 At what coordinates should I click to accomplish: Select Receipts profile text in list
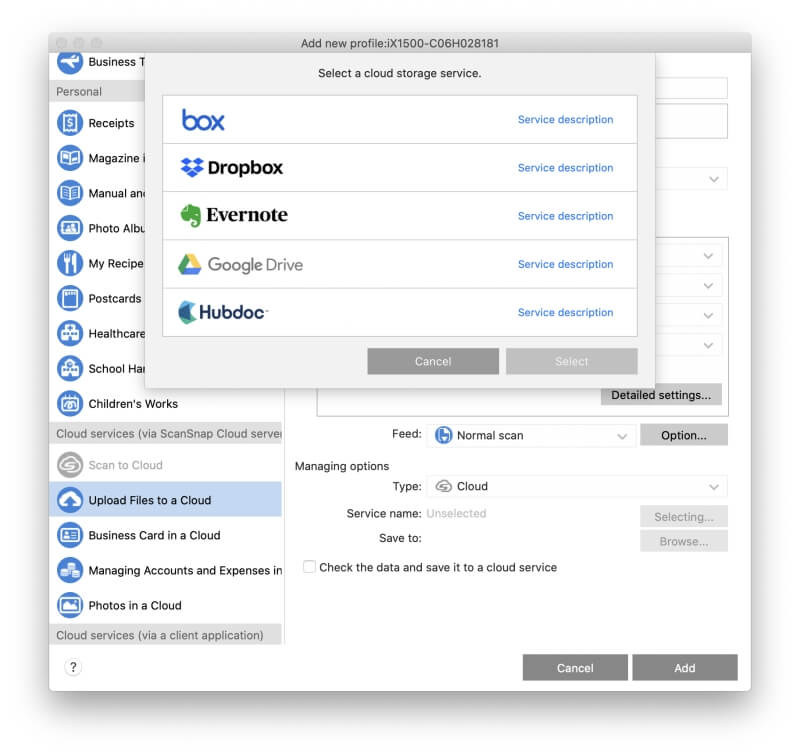[x=111, y=123]
